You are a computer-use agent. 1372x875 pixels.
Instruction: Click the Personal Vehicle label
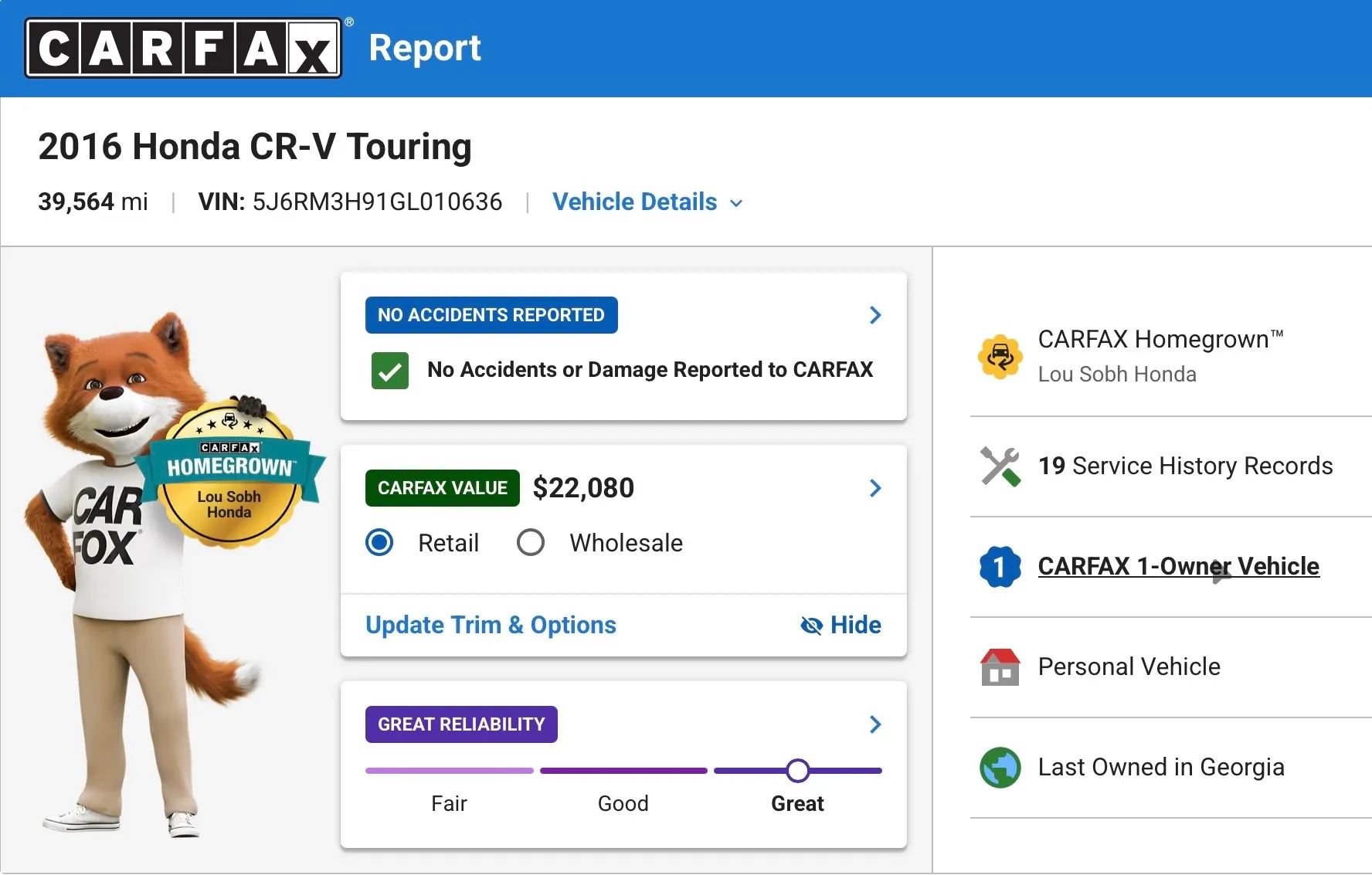(x=1129, y=667)
